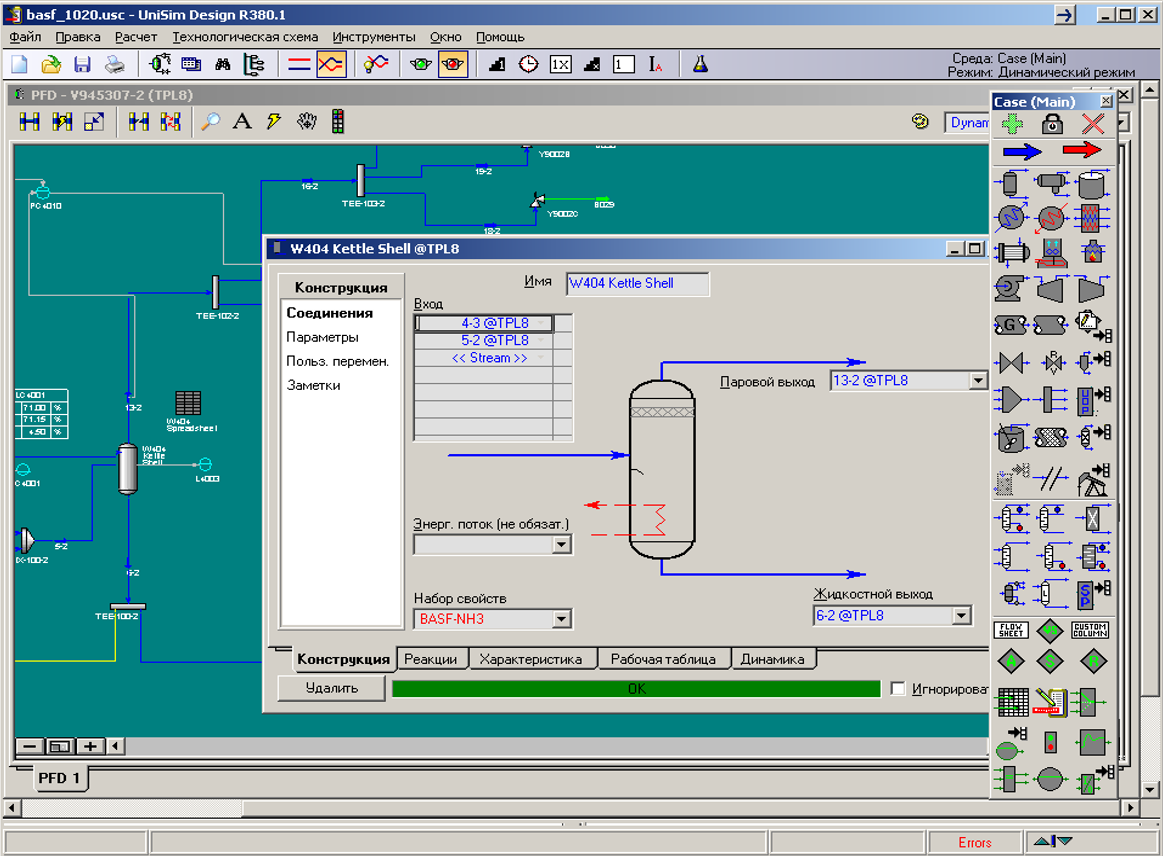The width and height of the screenshot is (1163, 856).
Task: Save the case using the floppy disk icon
Action: click(x=82, y=65)
